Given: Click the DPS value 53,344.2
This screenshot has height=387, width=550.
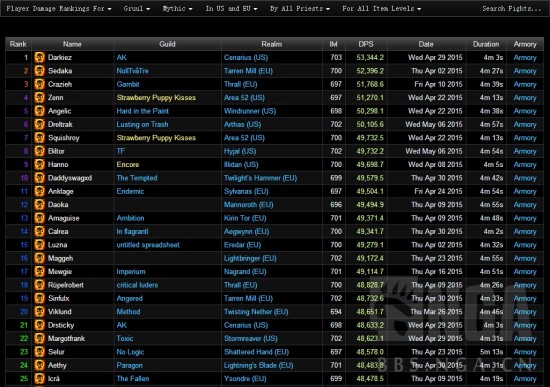Looking at the screenshot, I should pyautogui.click(x=370, y=58).
